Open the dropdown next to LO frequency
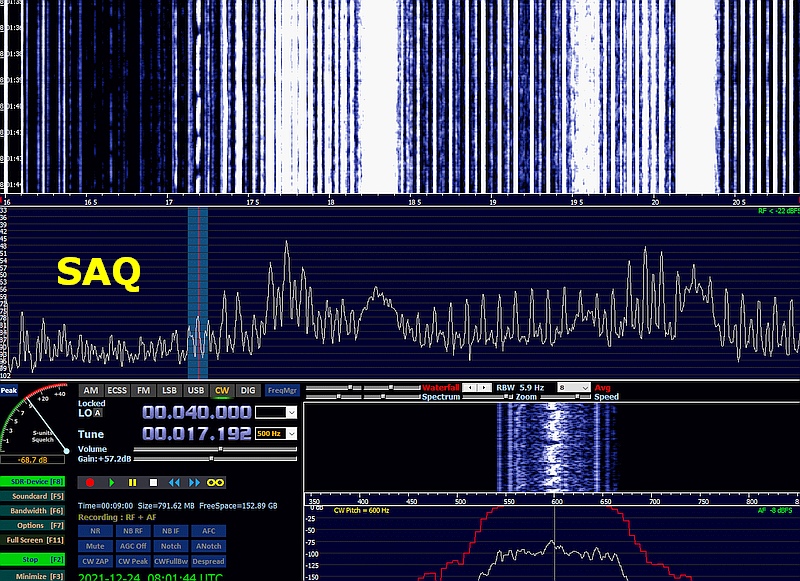Screen dimensions: 800x581 click(x=276, y=412)
